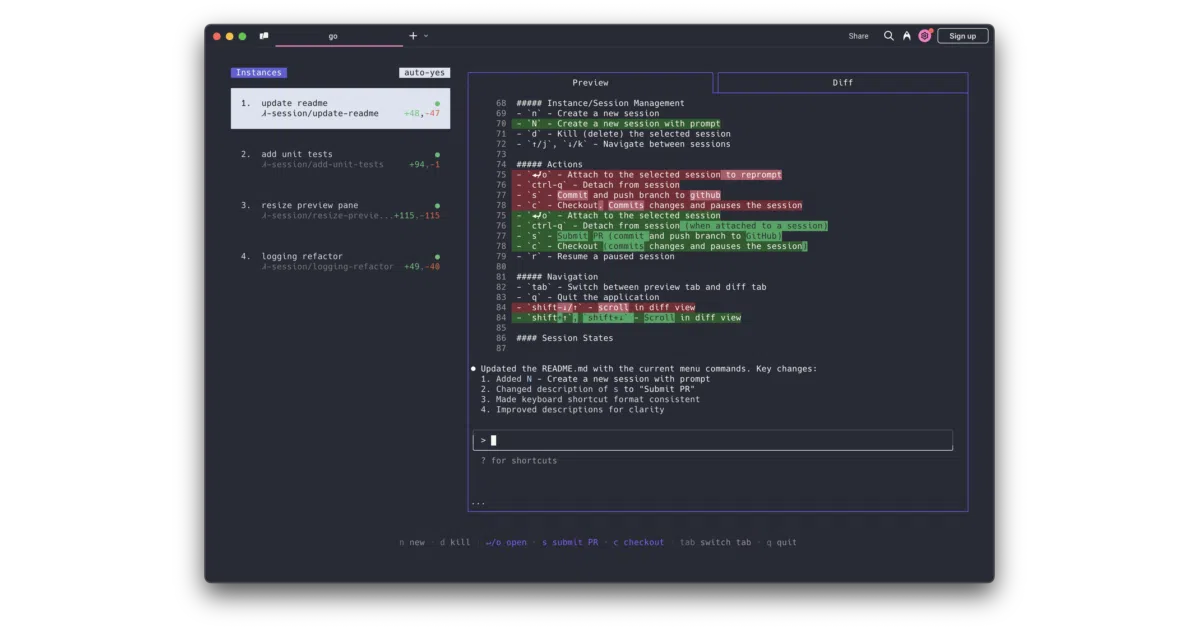Focus the prompt input field

coord(713,440)
